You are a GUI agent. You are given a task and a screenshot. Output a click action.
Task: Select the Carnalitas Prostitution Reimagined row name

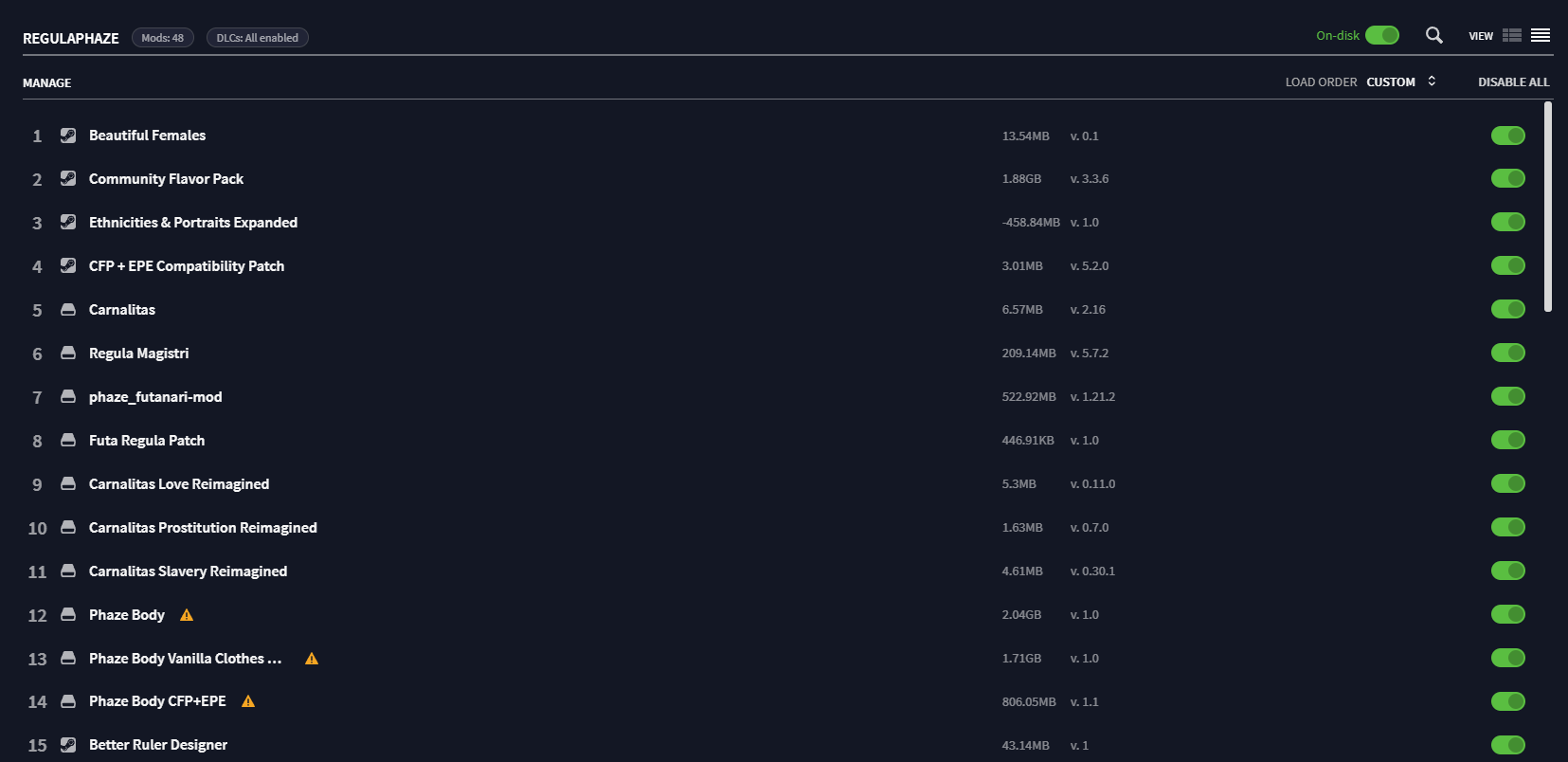tap(203, 528)
